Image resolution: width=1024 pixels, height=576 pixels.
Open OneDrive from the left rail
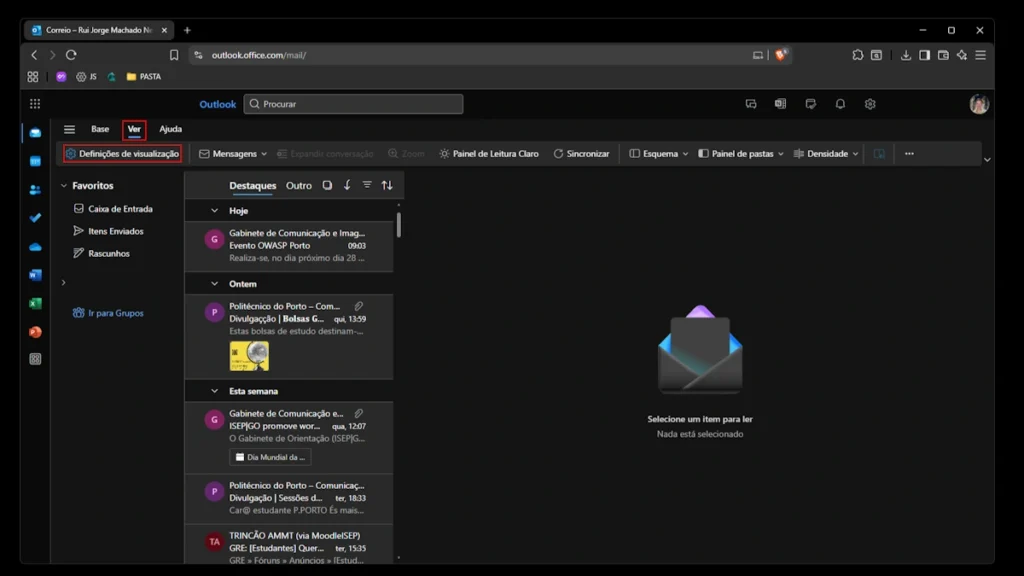coord(35,246)
